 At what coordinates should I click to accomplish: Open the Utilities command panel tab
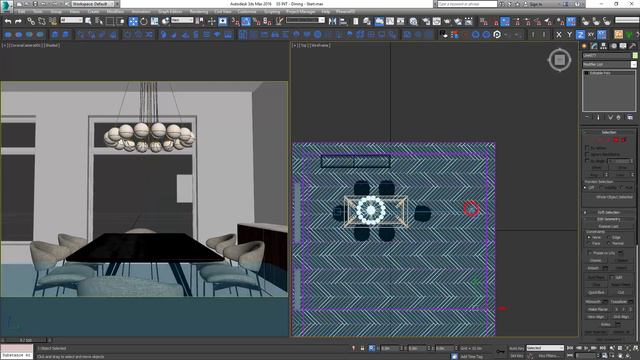pos(633,46)
